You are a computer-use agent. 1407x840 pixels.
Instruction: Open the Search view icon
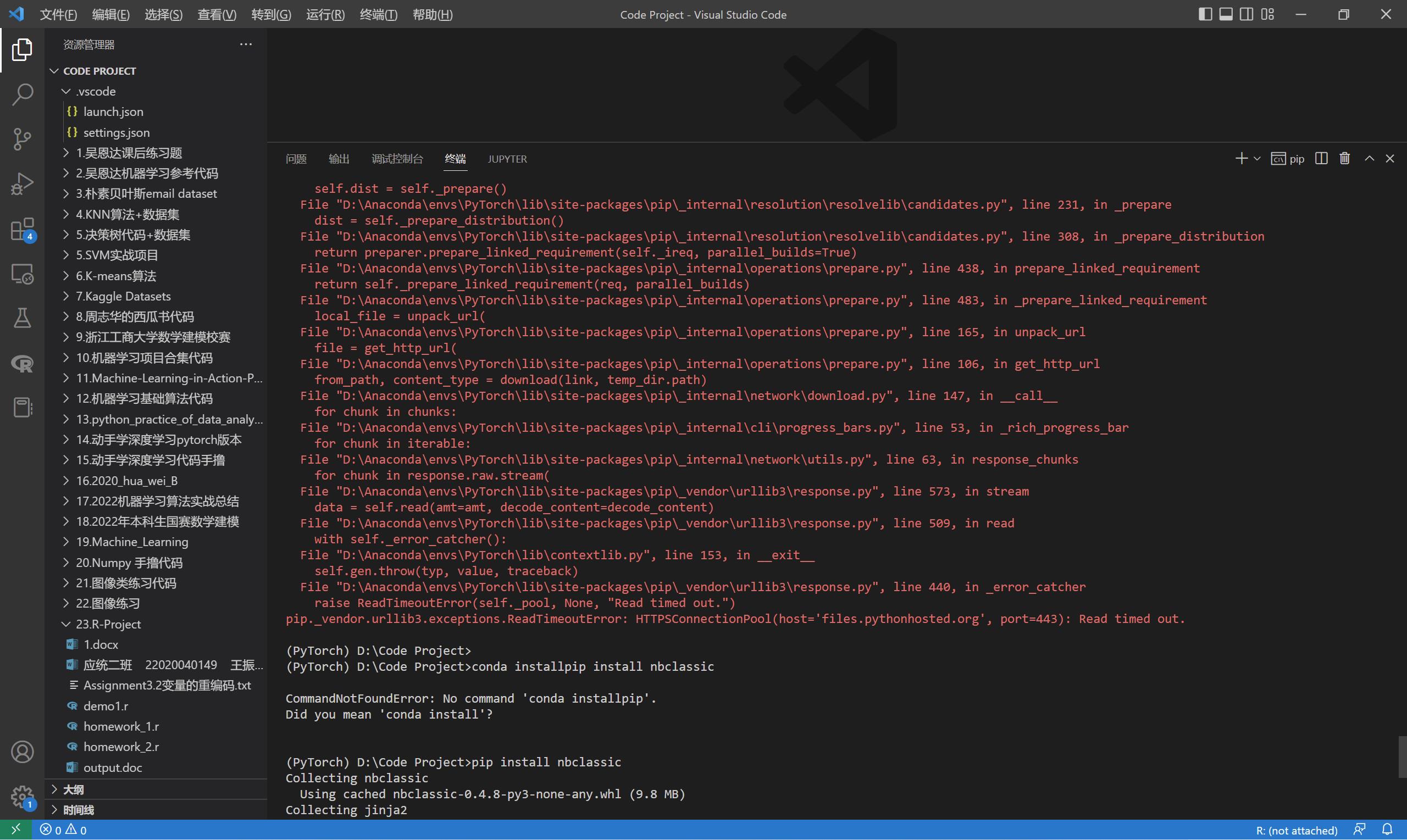point(22,94)
